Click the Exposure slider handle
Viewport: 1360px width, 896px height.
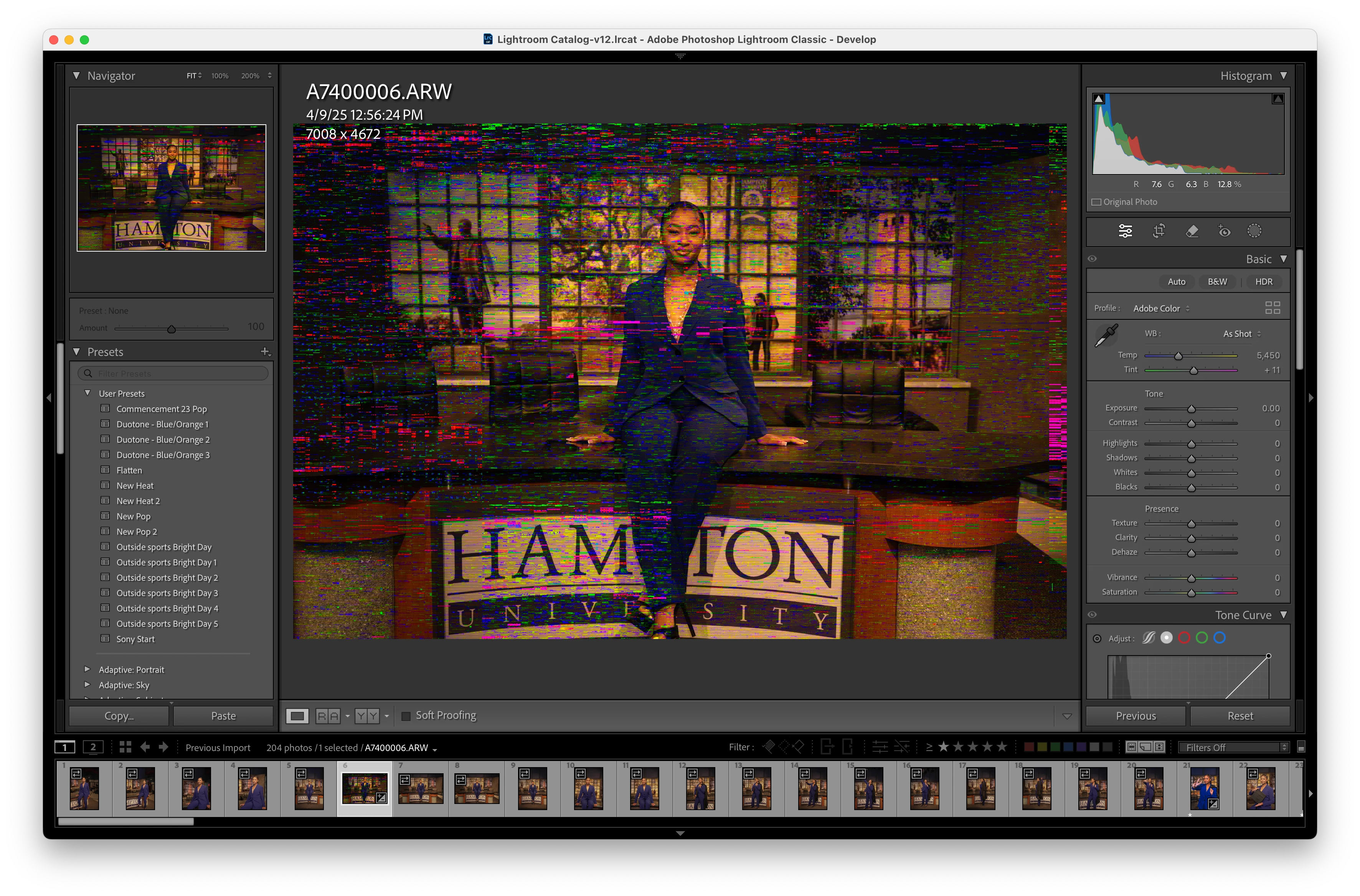(x=1192, y=409)
